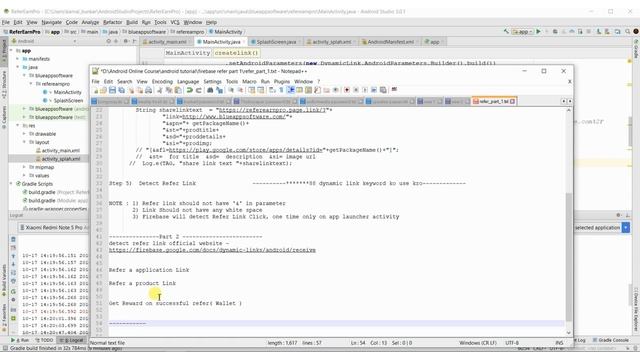Image resolution: width=640 pixels, height=360 pixels.
Task: Expand the manifests folder in project tree
Action: (18, 59)
